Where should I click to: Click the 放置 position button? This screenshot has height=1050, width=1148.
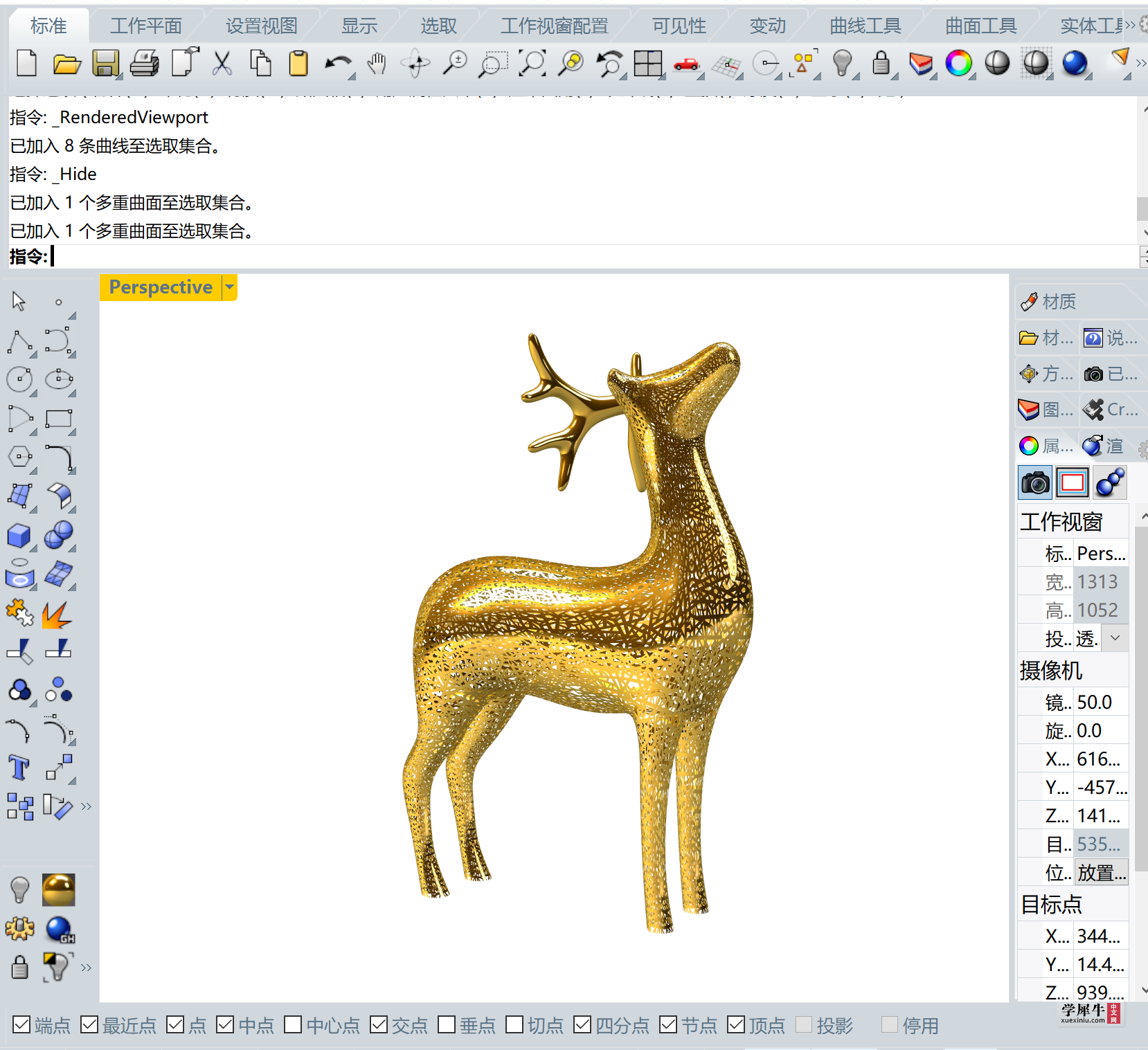1101,873
